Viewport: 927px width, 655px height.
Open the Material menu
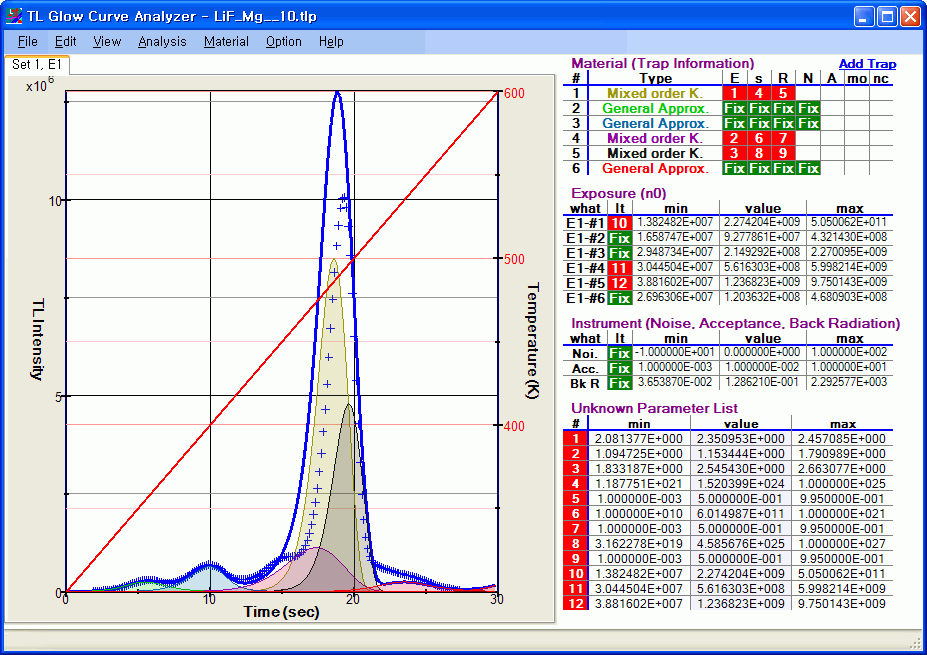tap(226, 42)
